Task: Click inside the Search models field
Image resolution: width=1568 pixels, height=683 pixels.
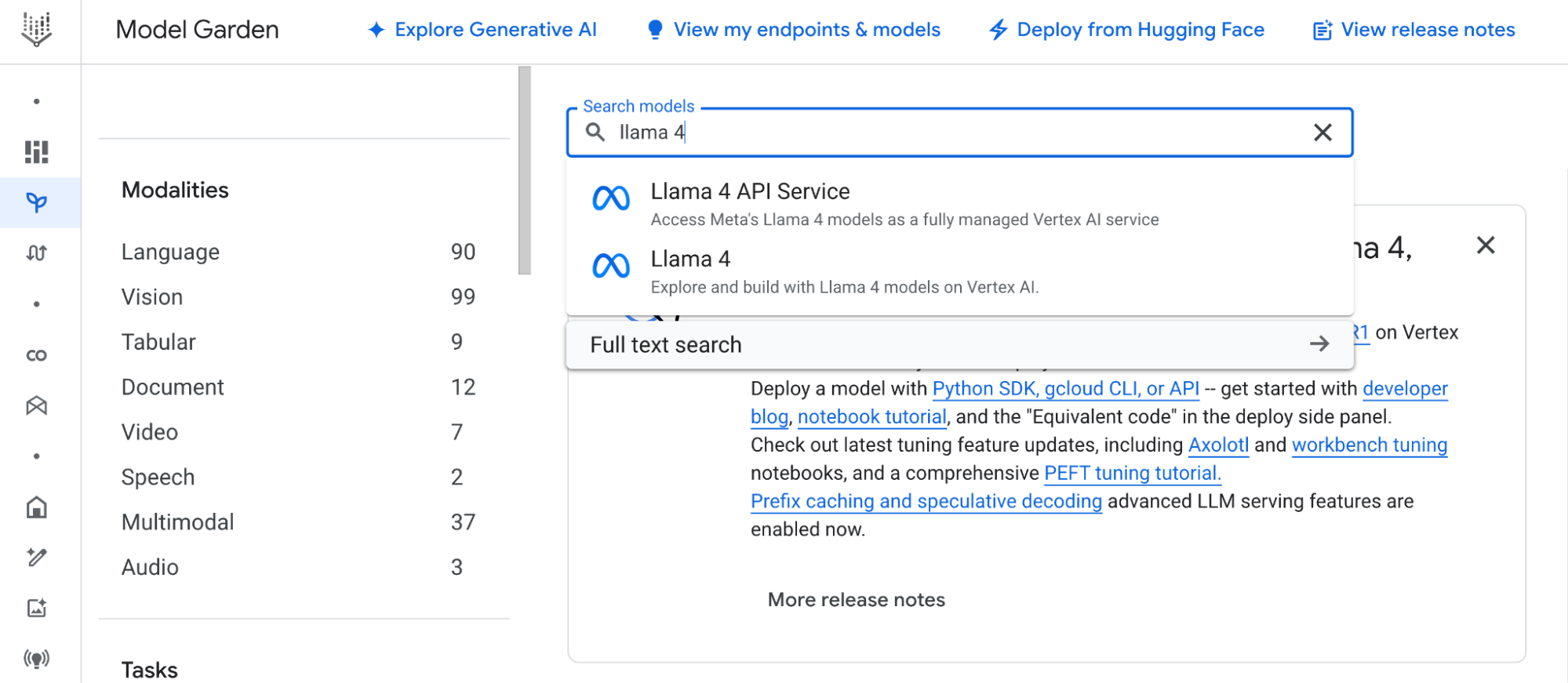Action: click(960, 133)
